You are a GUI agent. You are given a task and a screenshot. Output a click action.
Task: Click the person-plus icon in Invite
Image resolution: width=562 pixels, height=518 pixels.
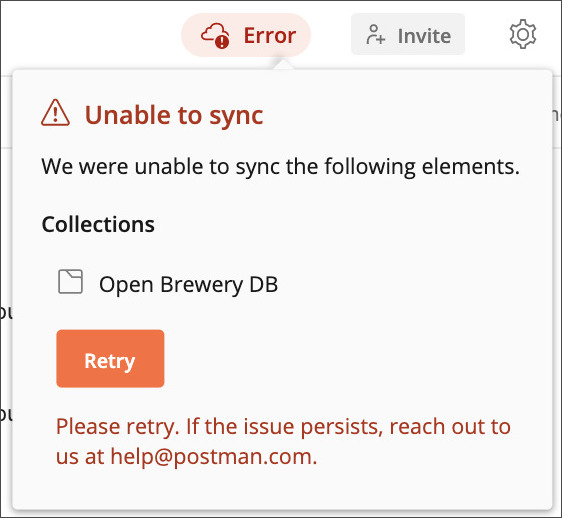(375, 35)
